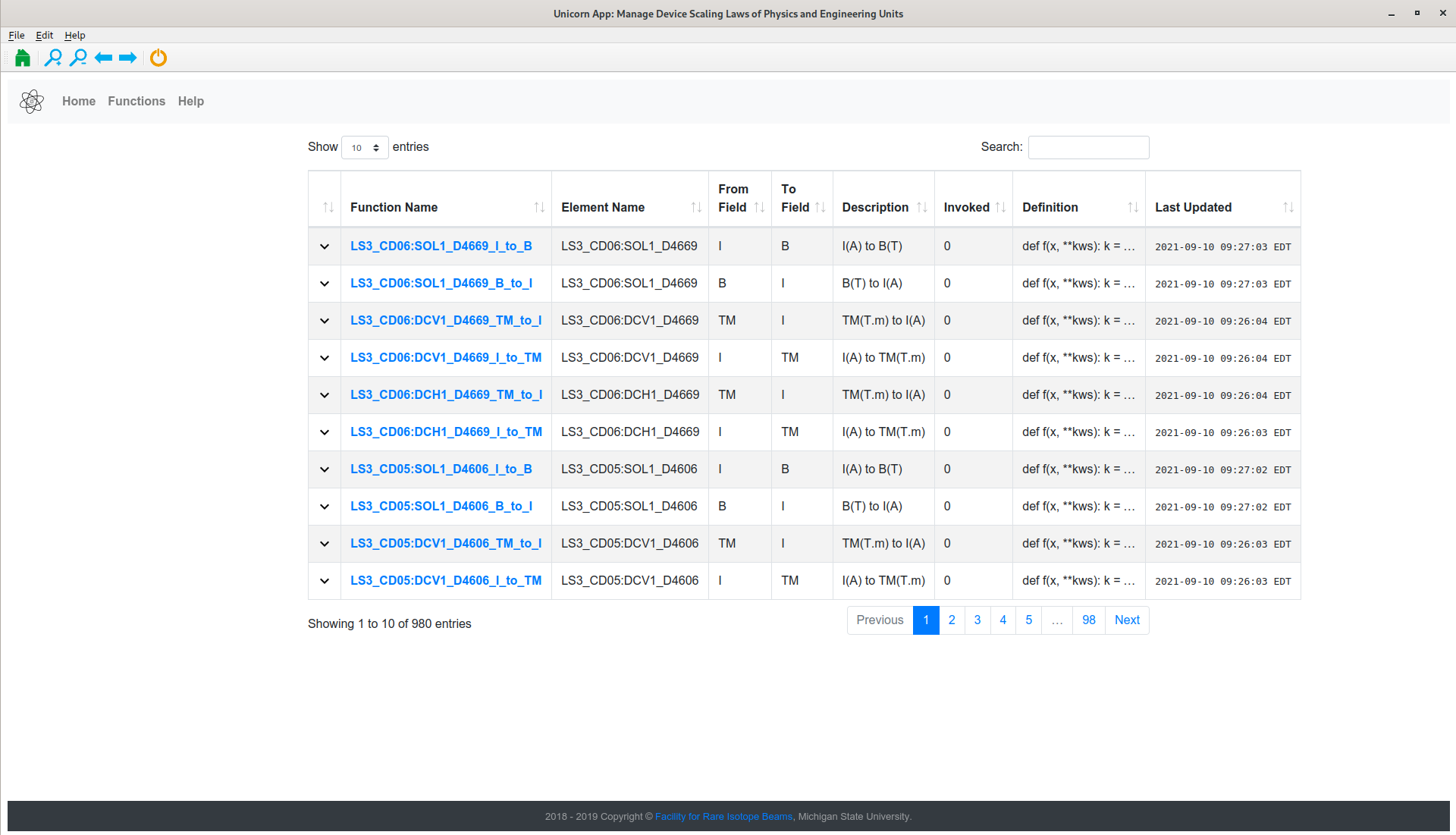The image size is (1456, 835).
Task: Toggle sorting on the Element Name column
Action: (x=697, y=207)
